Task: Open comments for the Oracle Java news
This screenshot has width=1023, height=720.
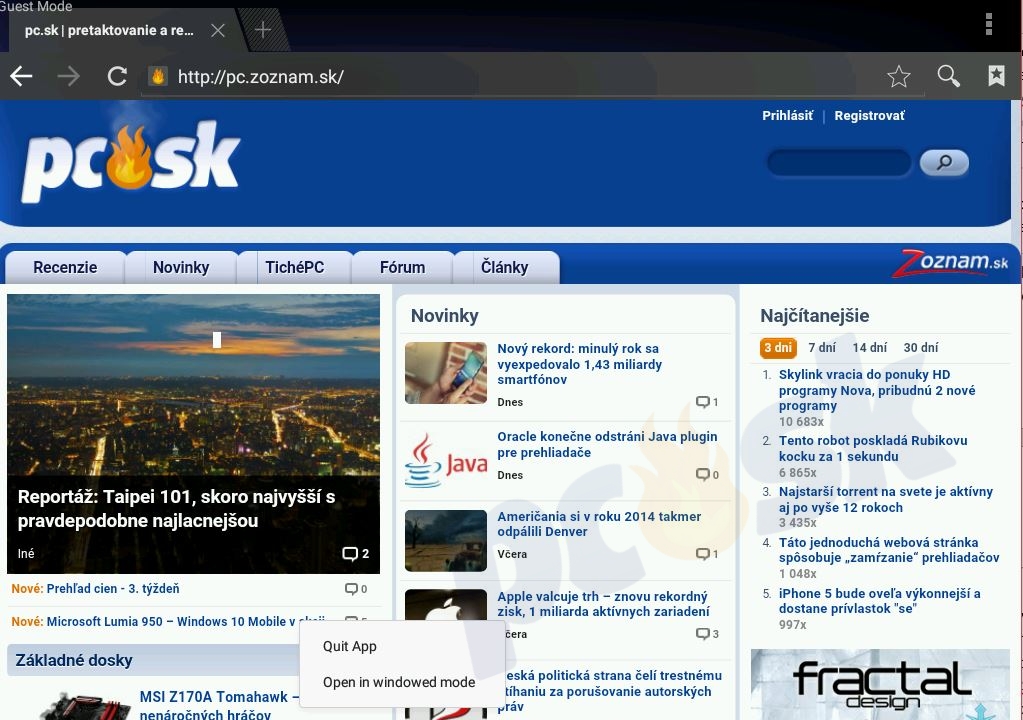Action: click(x=707, y=475)
